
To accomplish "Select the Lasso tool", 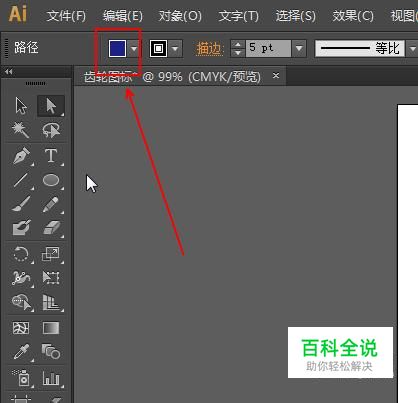I will click(x=51, y=130).
